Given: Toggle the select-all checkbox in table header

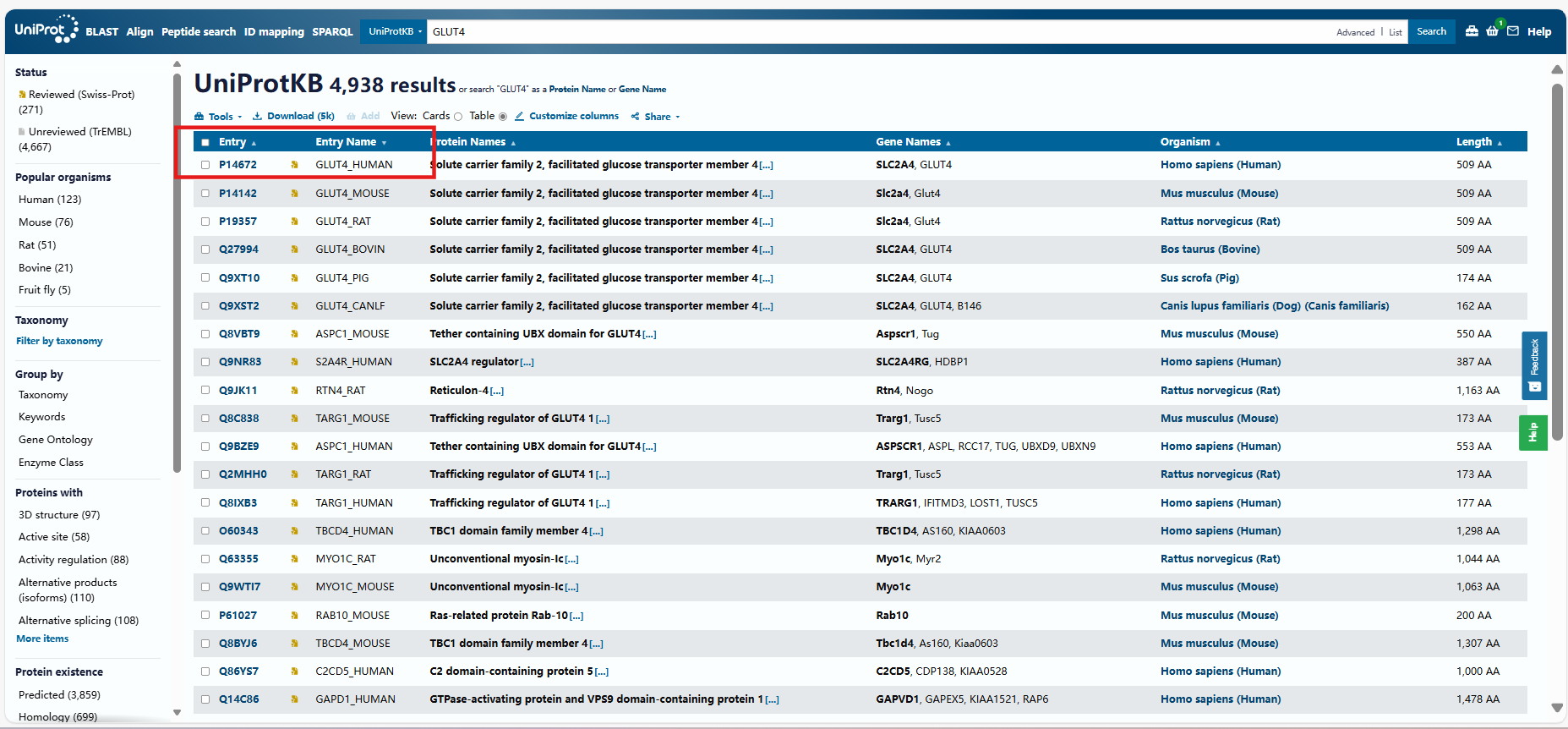Looking at the screenshot, I should coord(205,142).
